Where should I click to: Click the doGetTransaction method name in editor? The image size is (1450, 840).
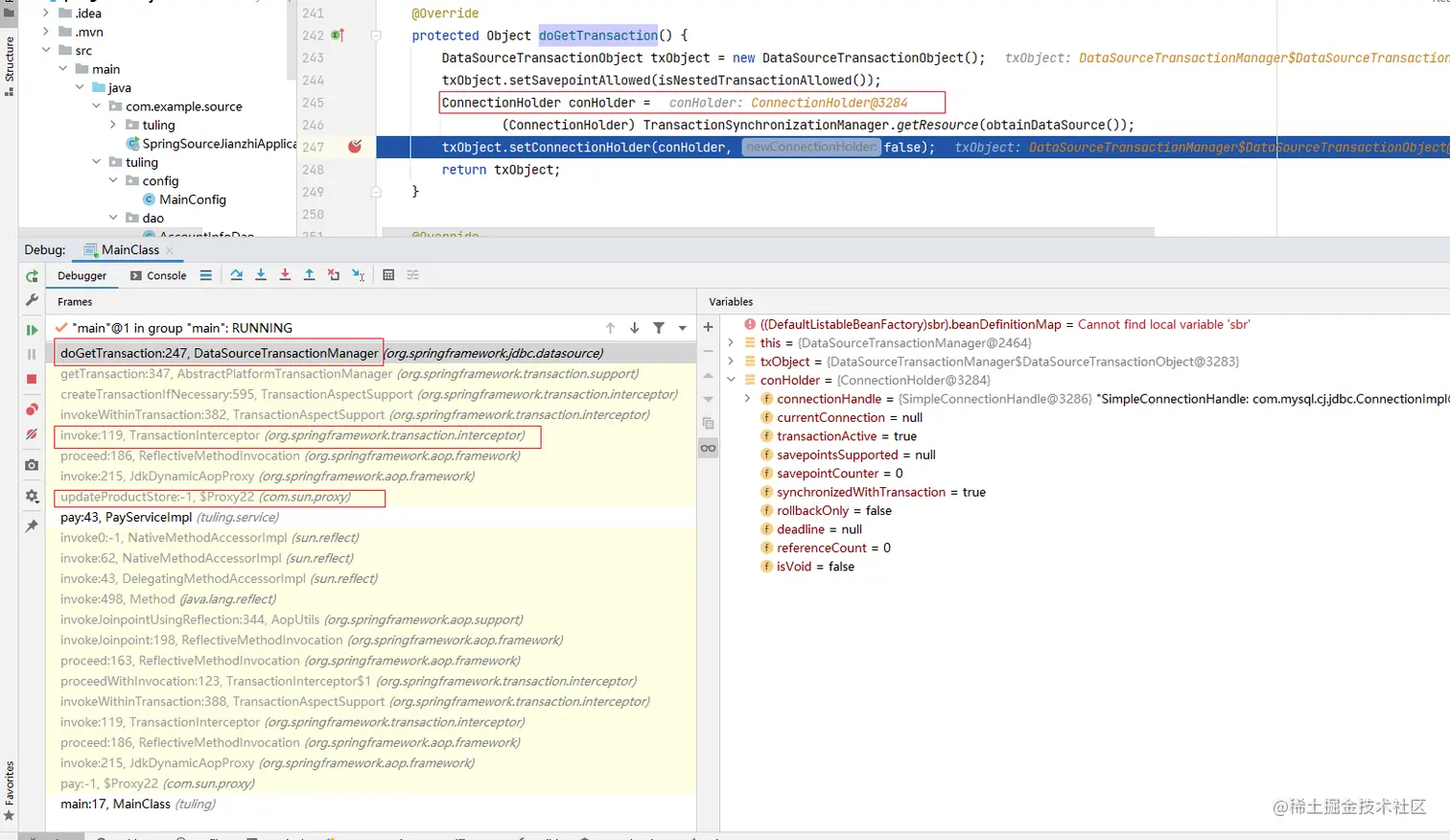(x=598, y=35)
